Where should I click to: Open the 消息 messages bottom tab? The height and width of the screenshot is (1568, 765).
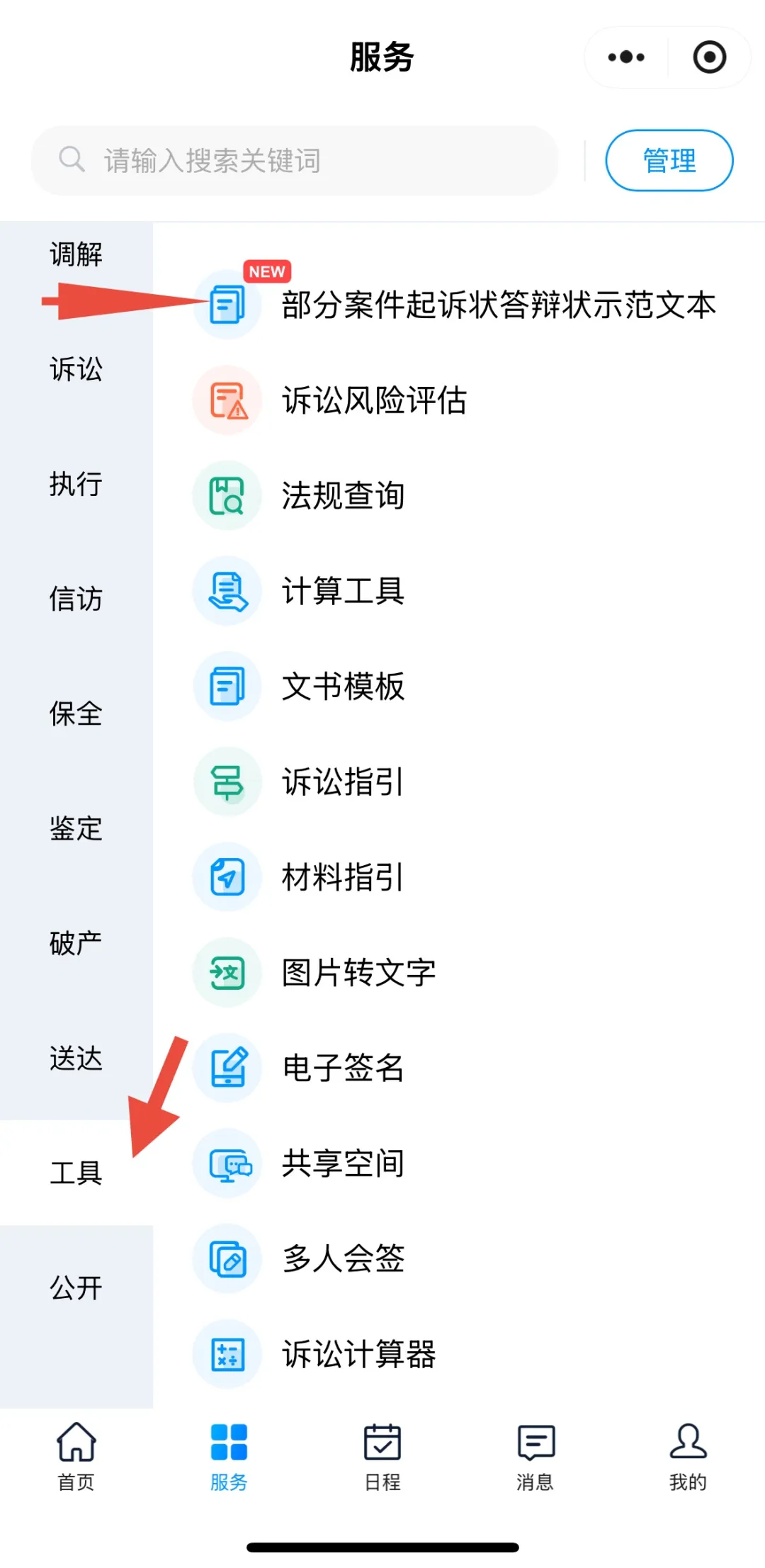535,1456
